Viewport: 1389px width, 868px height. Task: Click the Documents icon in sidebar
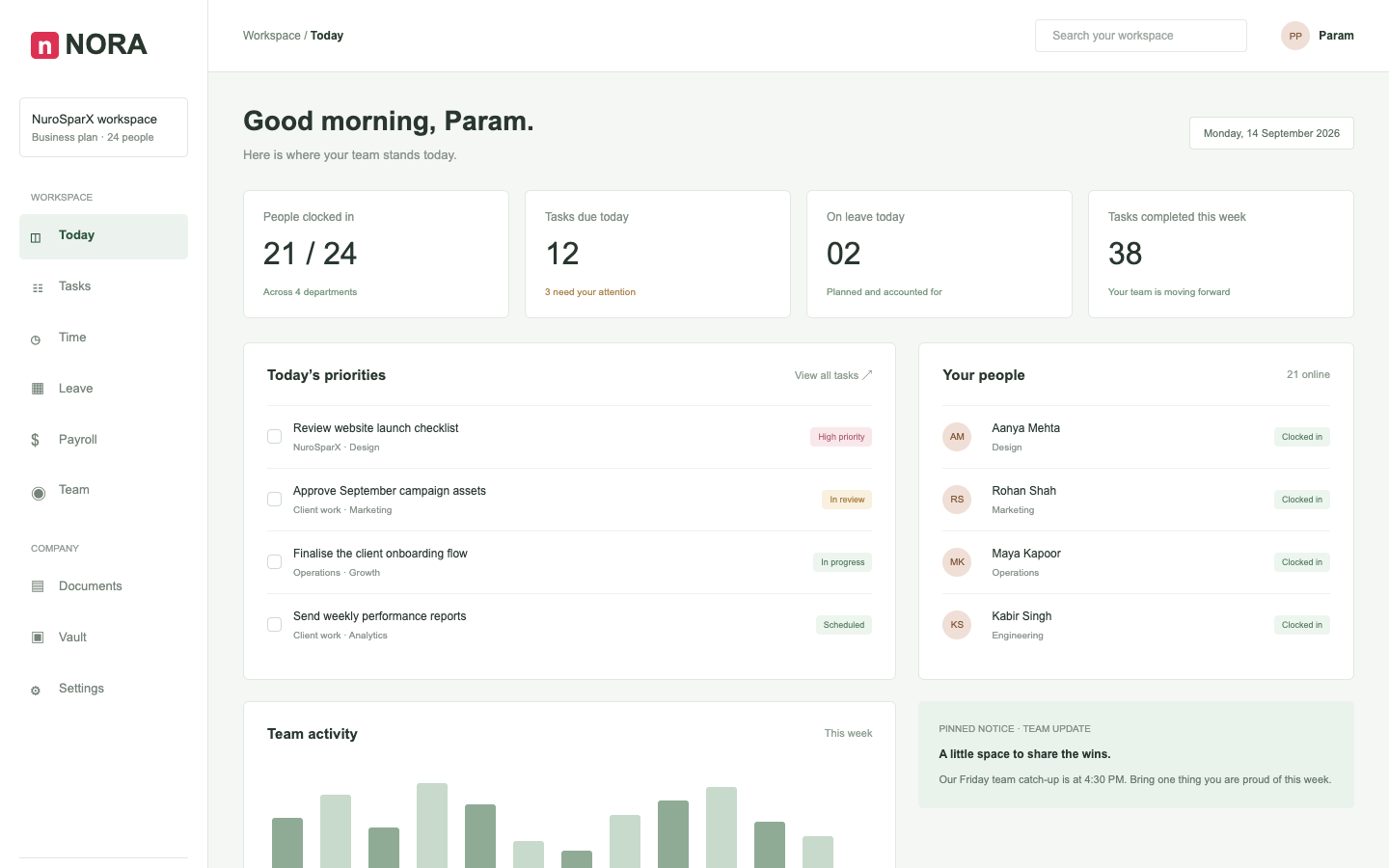point(38,586)
